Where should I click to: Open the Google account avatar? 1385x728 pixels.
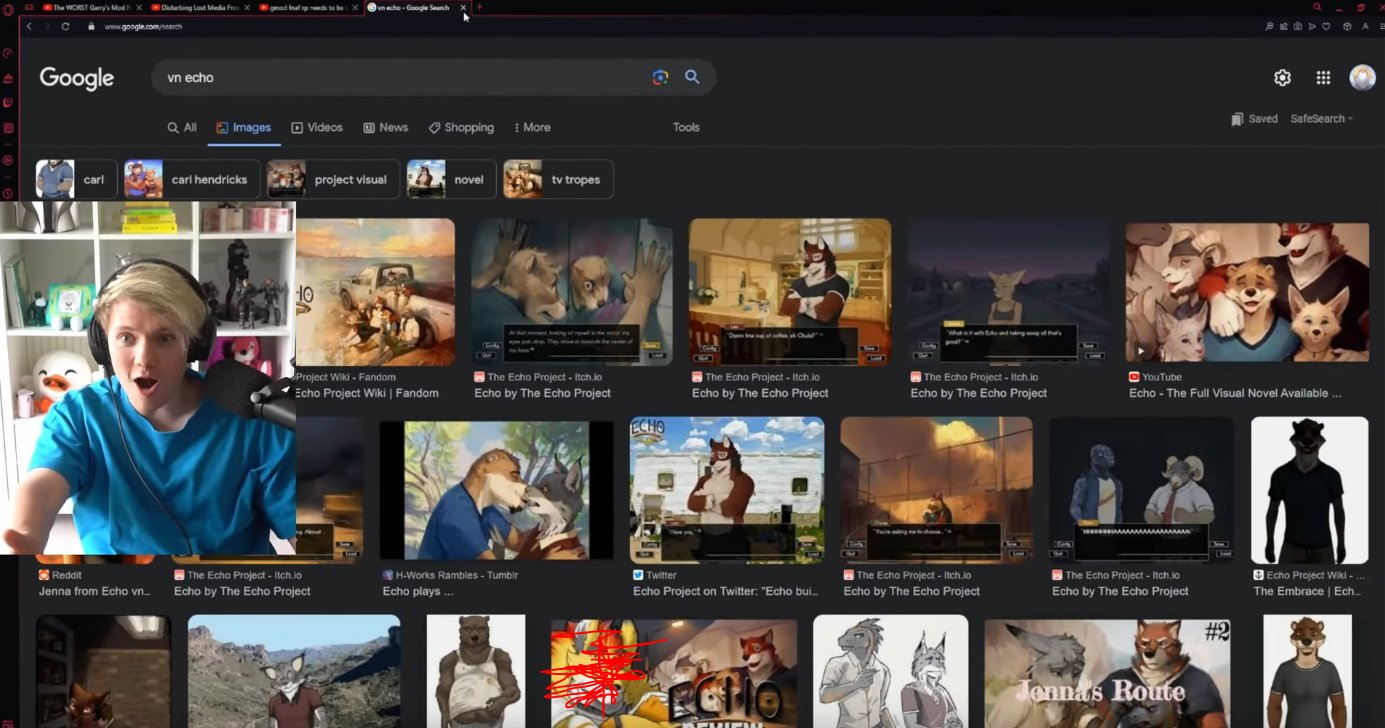click(x=1362, y=78)
